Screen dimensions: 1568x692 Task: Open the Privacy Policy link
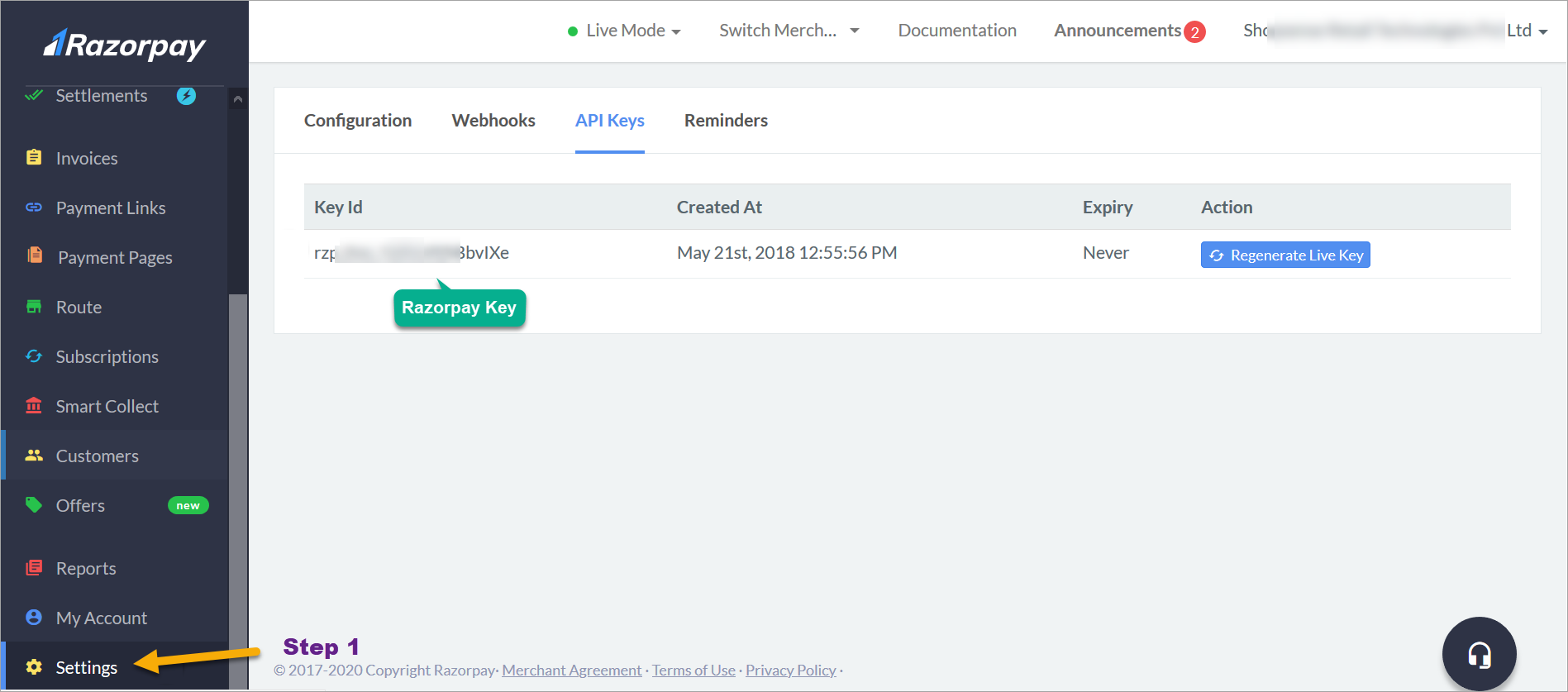pyautogui.click(x=791, y=671)
